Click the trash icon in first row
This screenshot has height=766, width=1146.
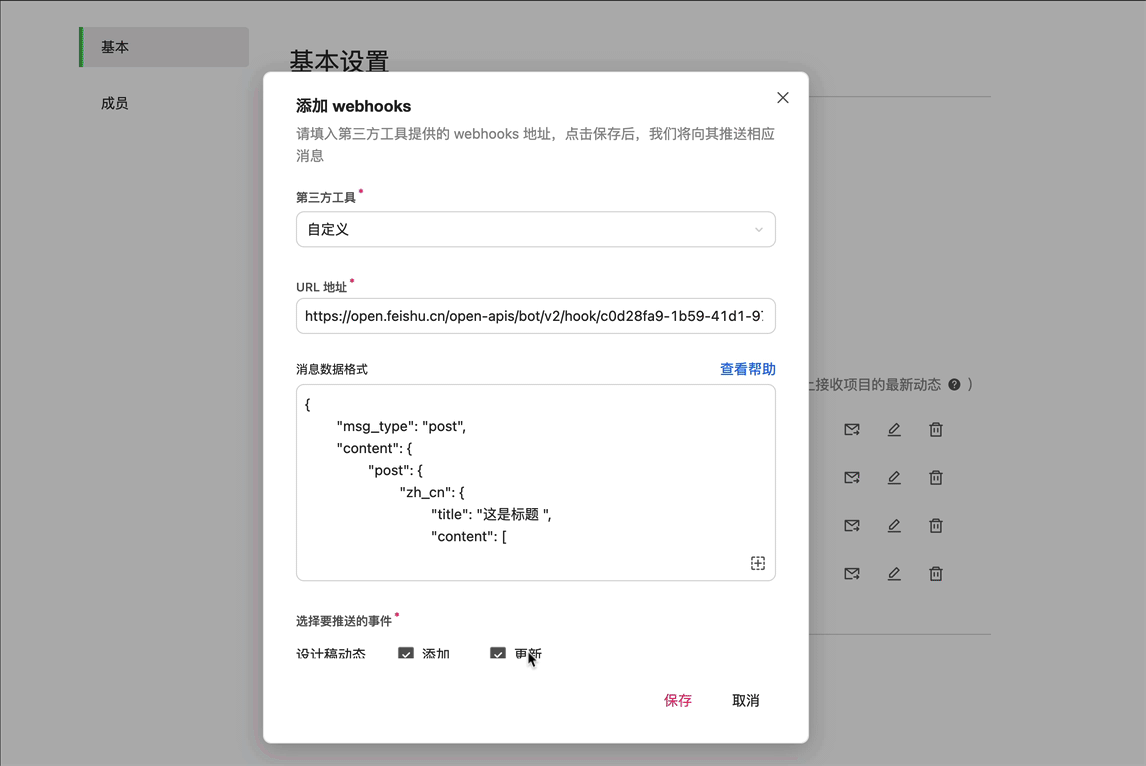tap(936, 430)
